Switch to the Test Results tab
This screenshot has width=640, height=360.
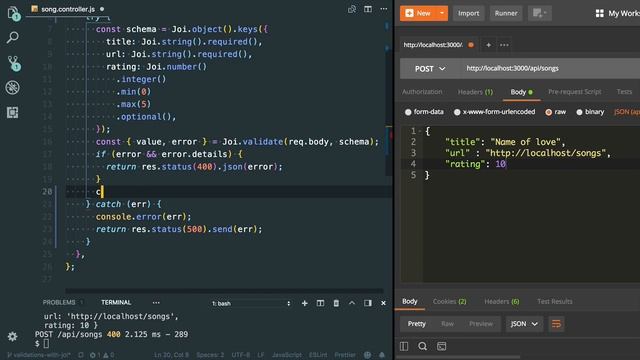(x=554, y=302)
